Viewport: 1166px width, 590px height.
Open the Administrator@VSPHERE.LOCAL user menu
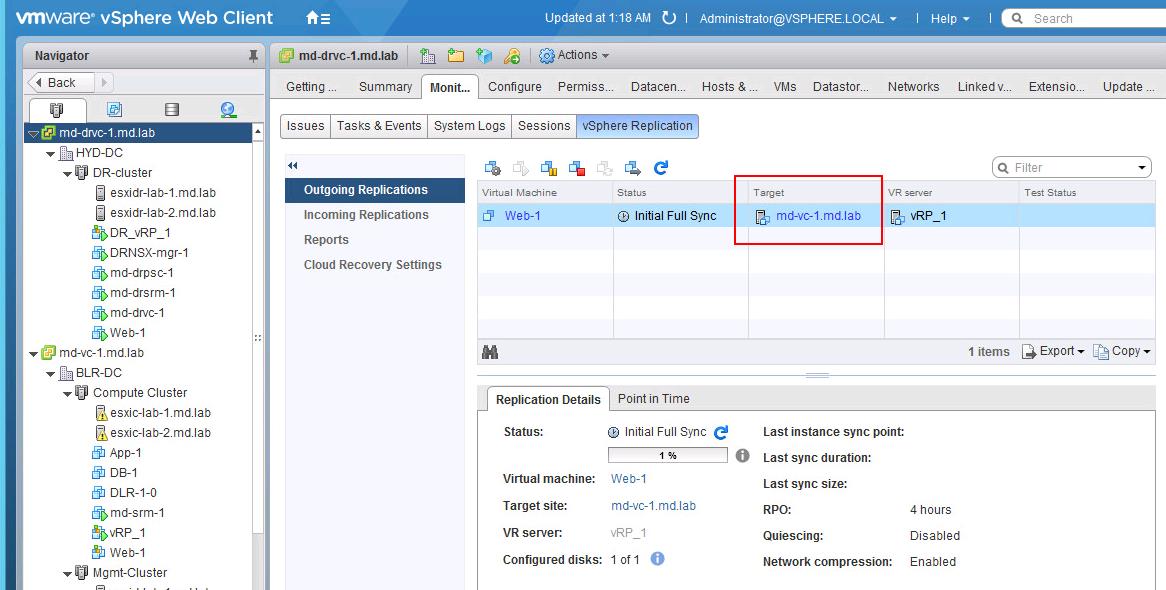798,19
